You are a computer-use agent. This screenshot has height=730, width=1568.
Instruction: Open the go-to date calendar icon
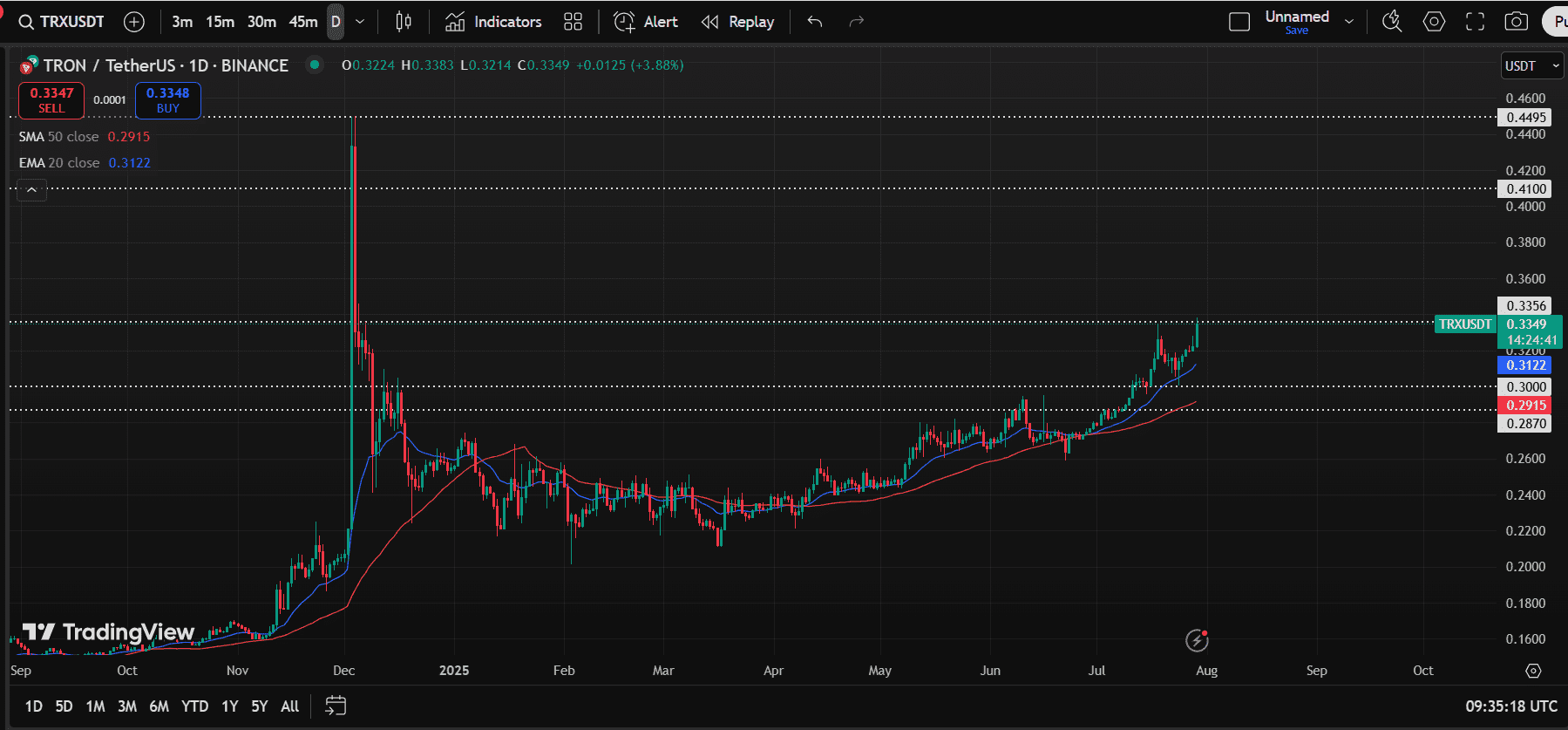click(x=336, y=706)
